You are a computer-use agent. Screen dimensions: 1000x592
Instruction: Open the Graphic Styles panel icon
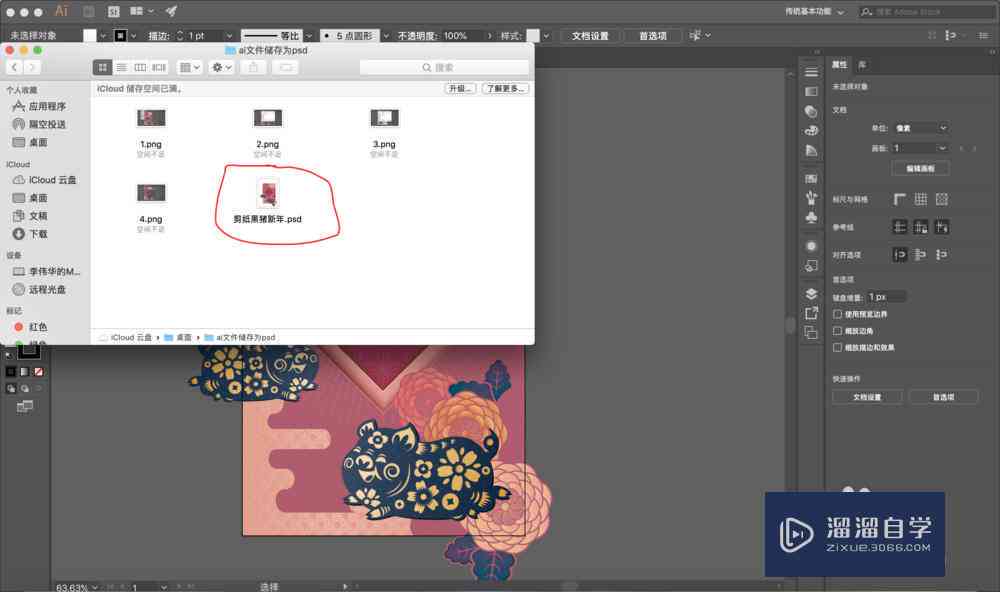811,265
